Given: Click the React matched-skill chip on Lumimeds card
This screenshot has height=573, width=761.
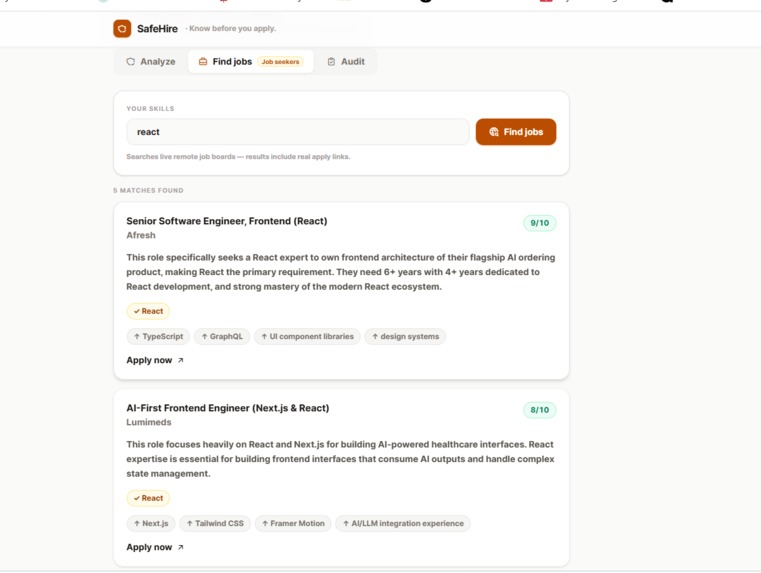Looking at the screenshot, I should pos(148,498).
